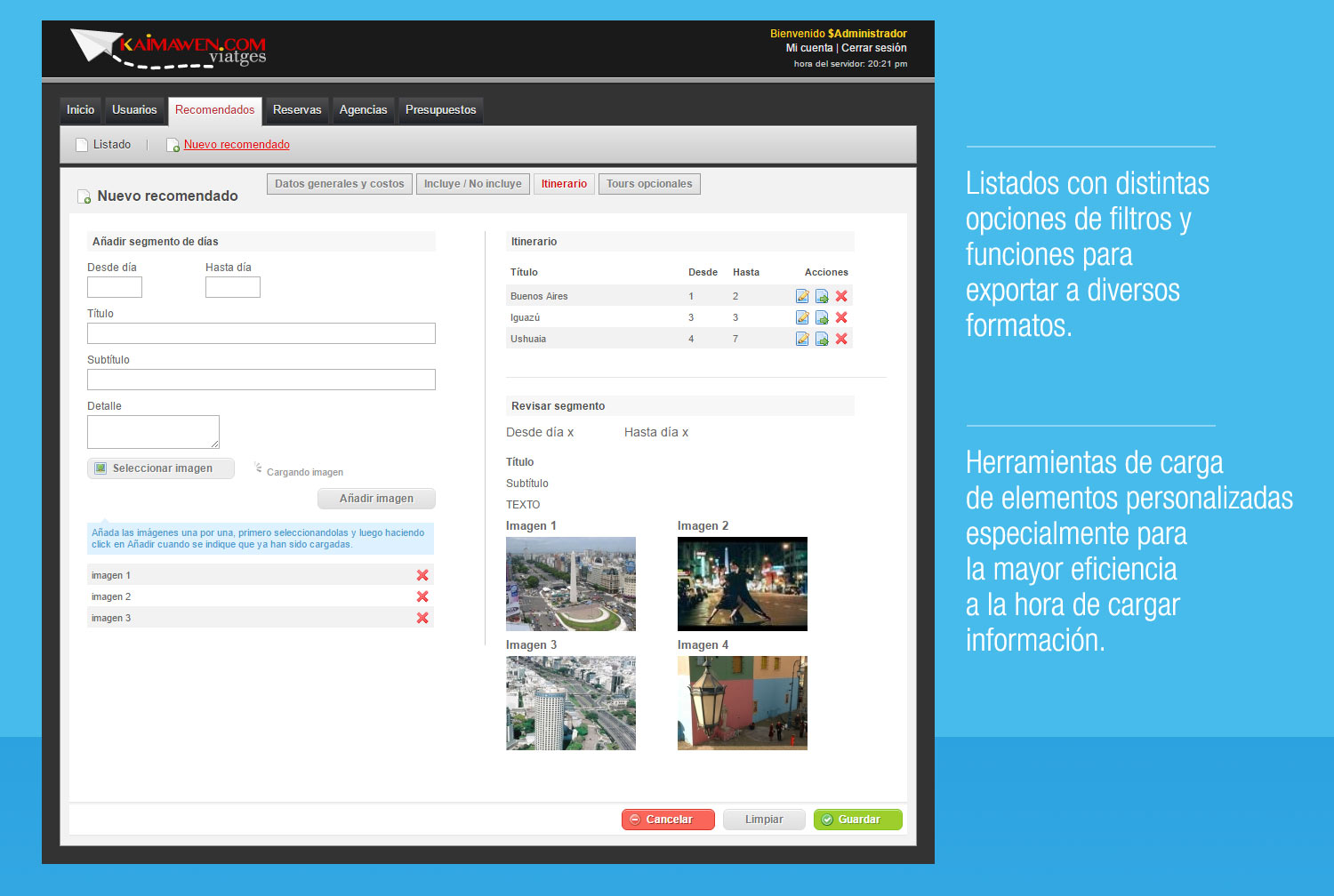Select the Buenos Aires row title
This screenshot has height=896, width=1334.
(539, 296)
